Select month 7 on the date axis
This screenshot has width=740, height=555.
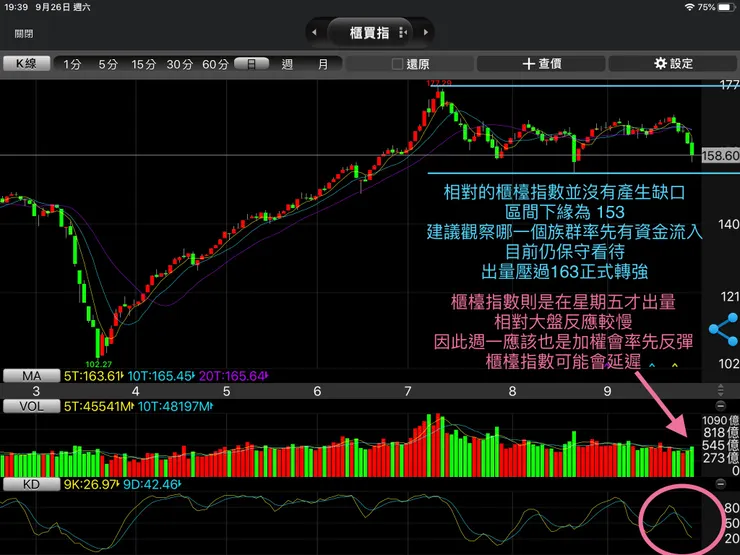pyautogui.click(x=408, y=391)
